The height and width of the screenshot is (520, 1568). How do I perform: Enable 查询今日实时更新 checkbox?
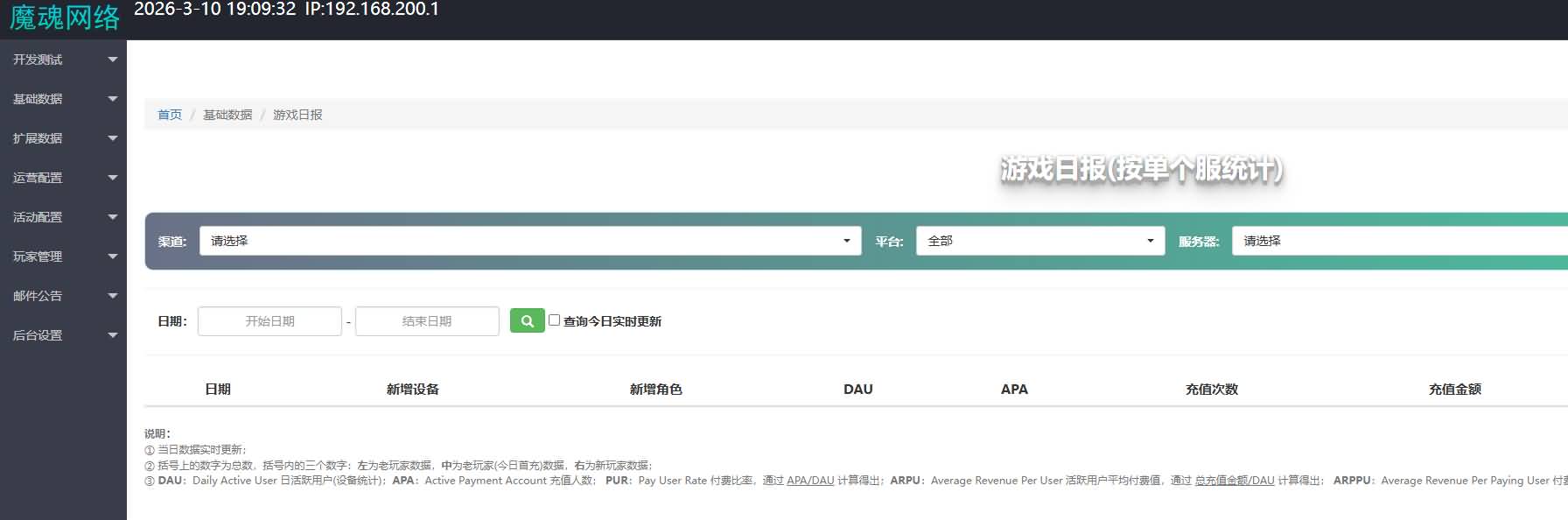554,320
